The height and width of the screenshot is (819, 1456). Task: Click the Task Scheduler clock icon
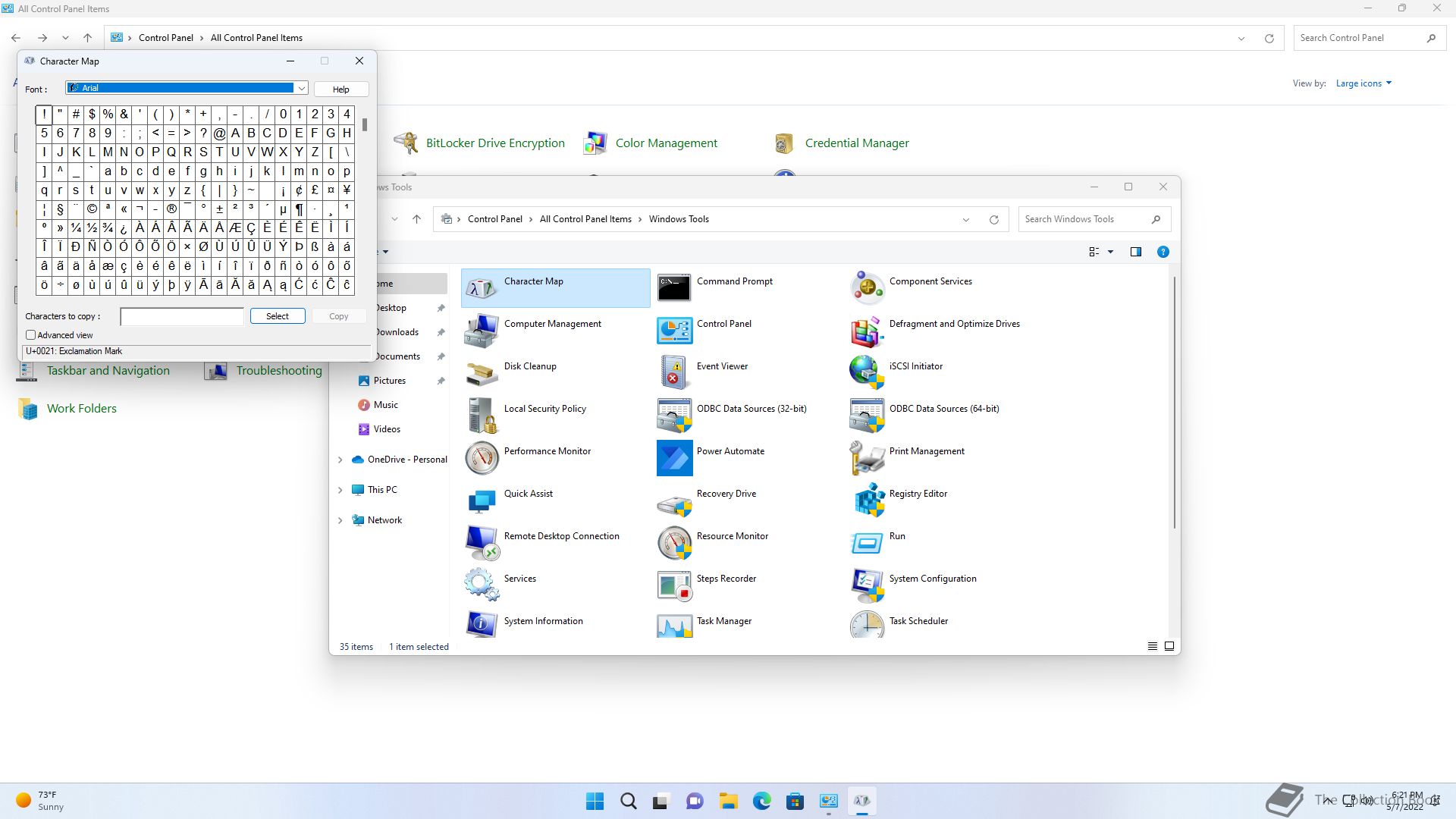click(x=867, y=625)
